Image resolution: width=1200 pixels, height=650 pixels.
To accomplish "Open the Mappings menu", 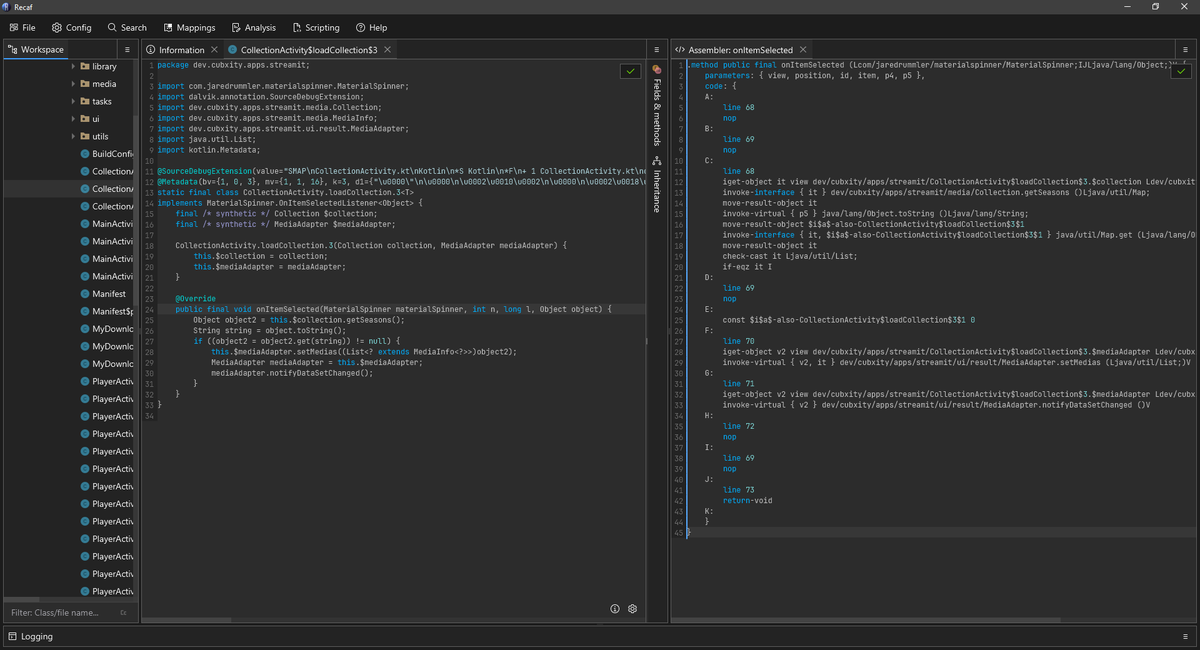I will click(189, 28).
